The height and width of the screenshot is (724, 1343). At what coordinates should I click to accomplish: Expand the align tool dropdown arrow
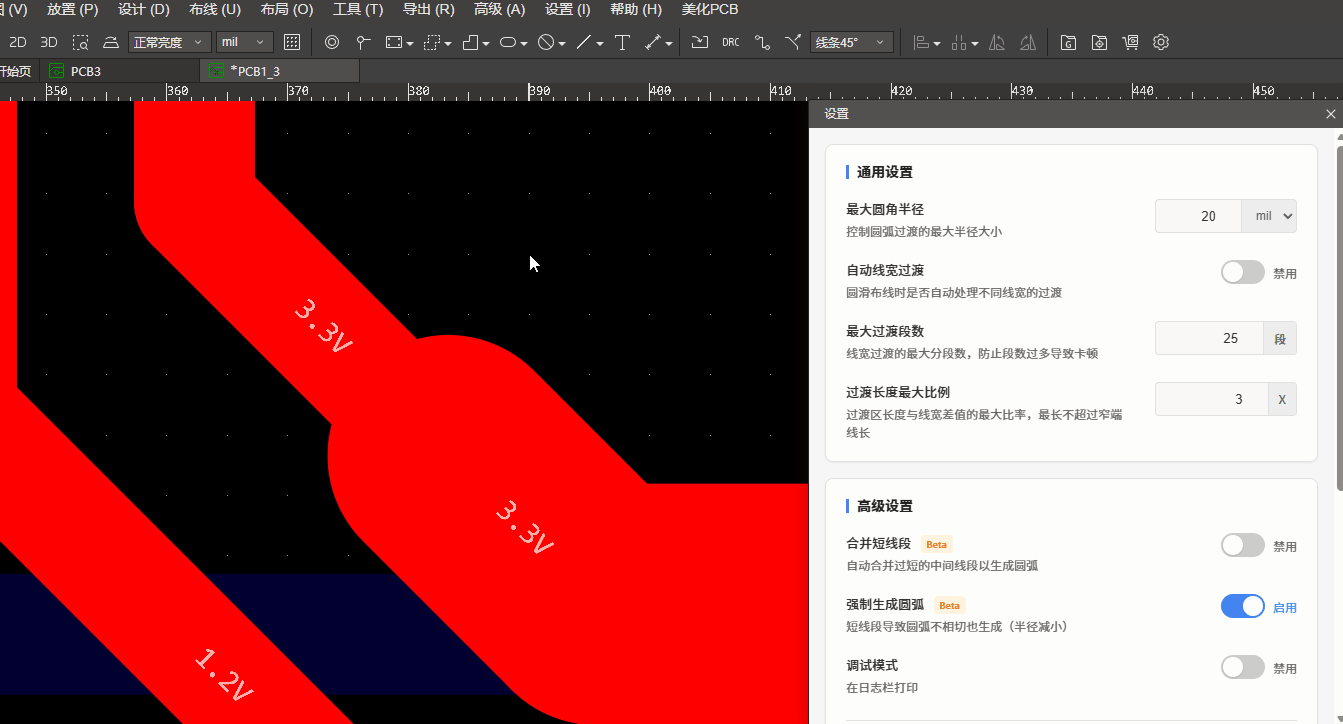pos(937,44)
